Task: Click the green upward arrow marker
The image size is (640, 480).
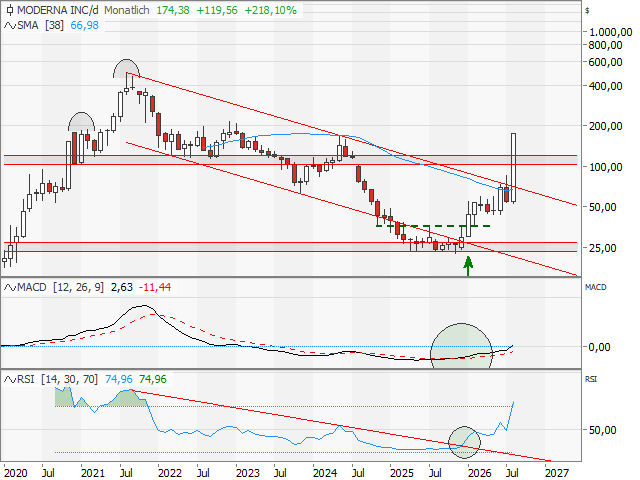Action: tap(468, 266)
